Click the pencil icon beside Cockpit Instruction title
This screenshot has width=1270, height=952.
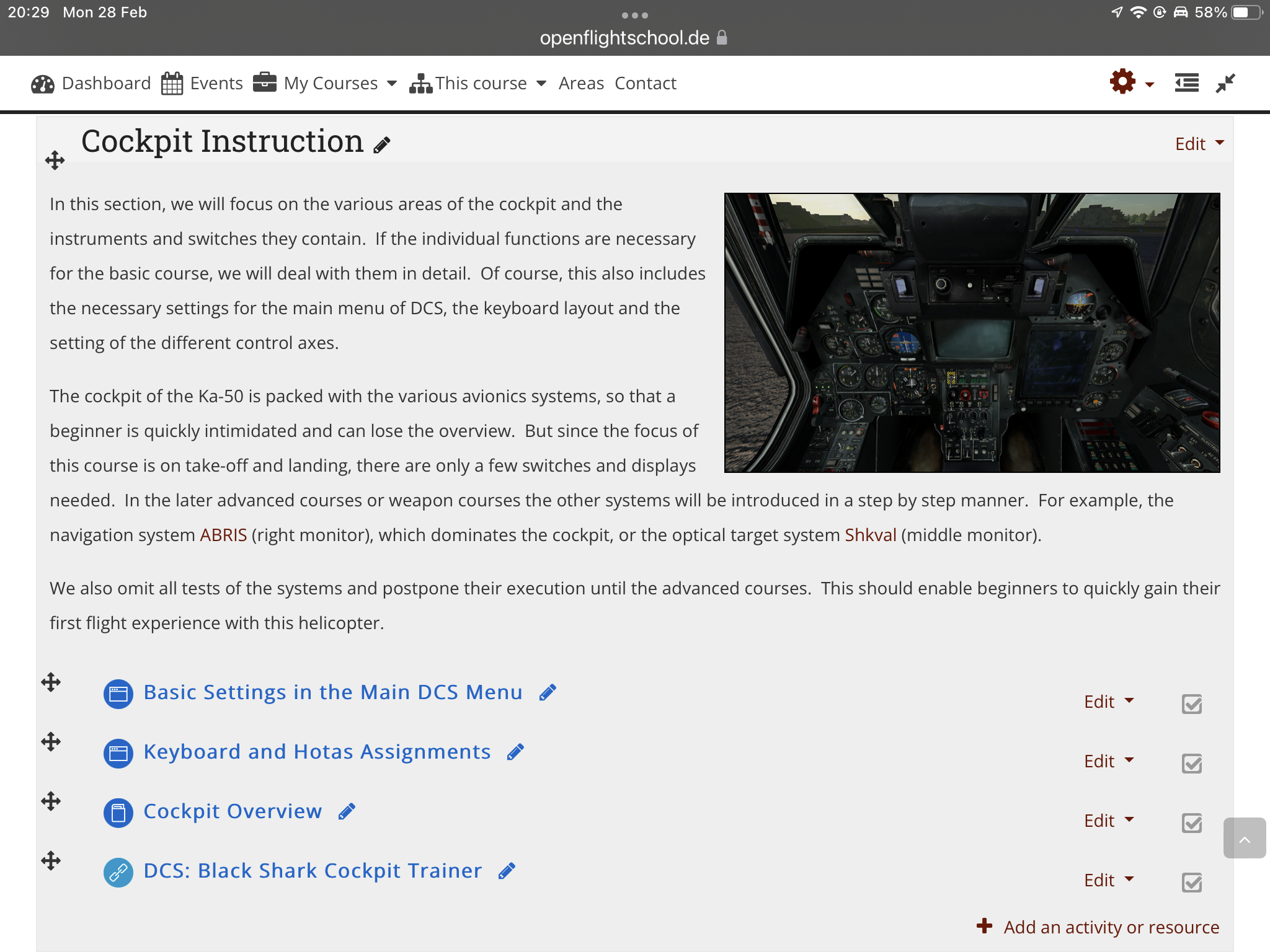382,145
